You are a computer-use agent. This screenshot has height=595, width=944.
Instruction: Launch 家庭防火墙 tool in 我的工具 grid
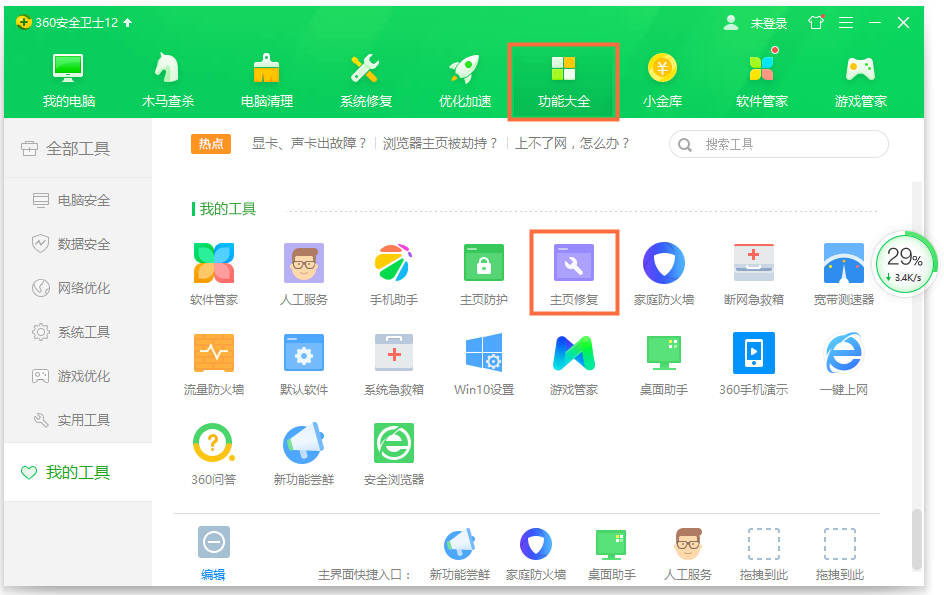pos(663,274)
